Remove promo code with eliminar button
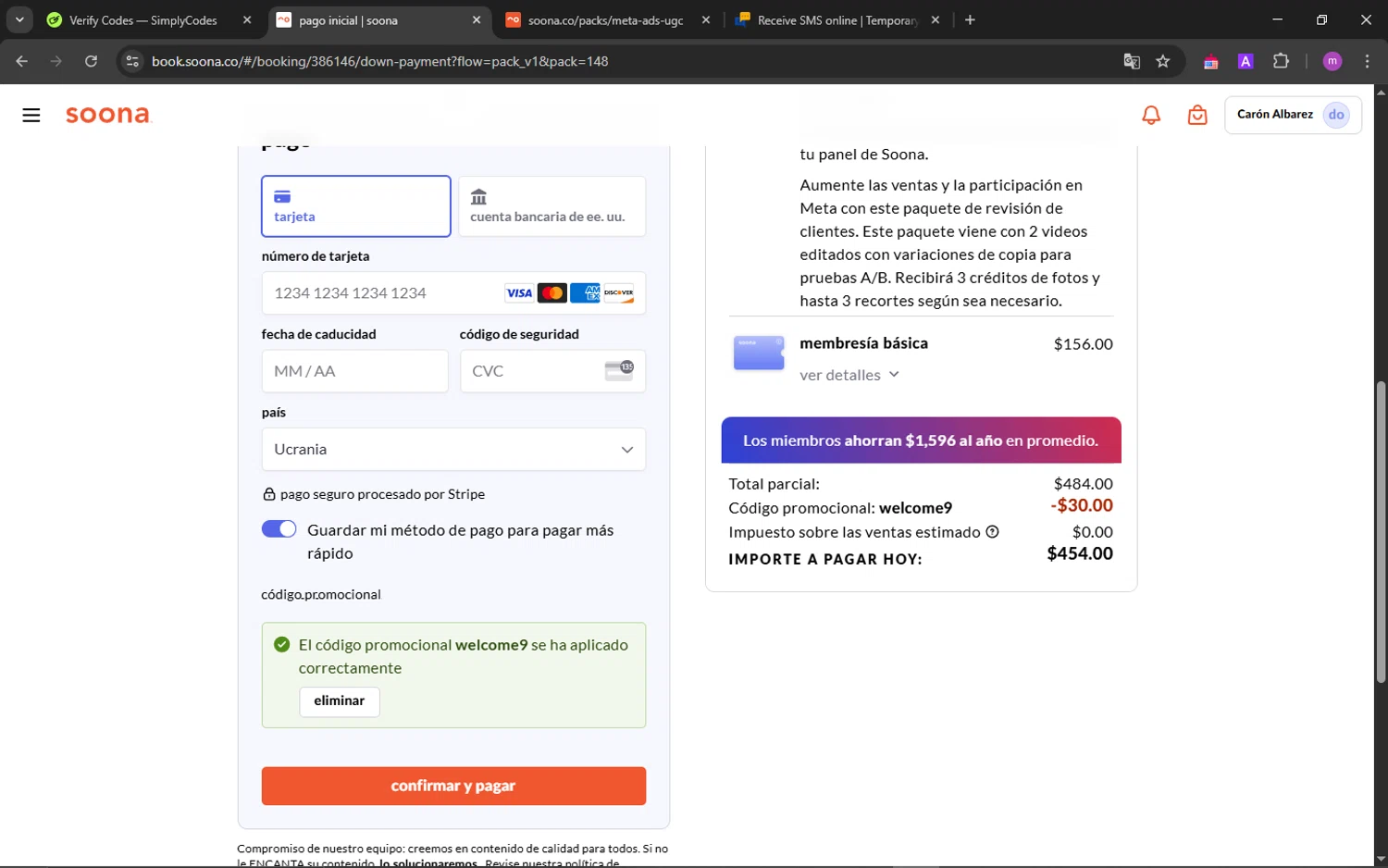 pyautogui.click(x=340, y=701)
